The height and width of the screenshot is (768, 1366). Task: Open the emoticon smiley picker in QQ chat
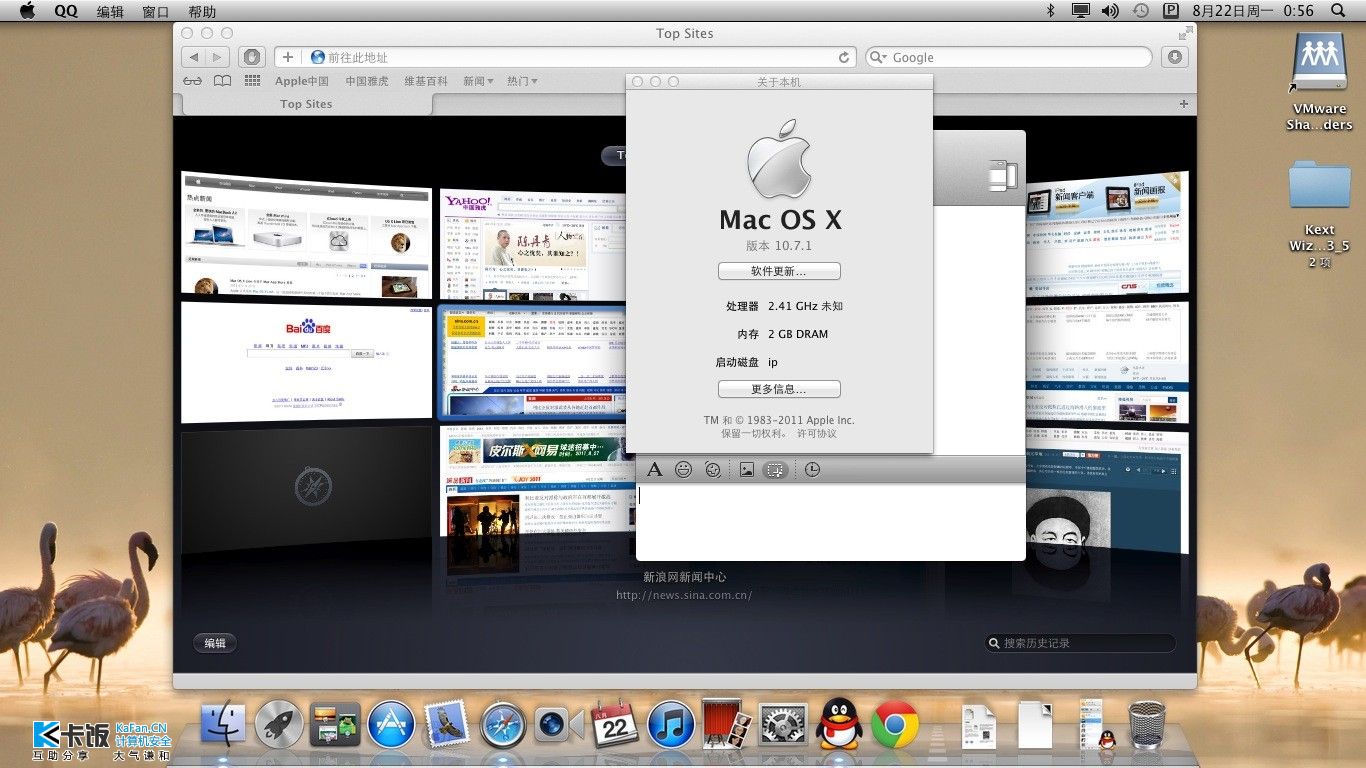click(x=683, y=469)
